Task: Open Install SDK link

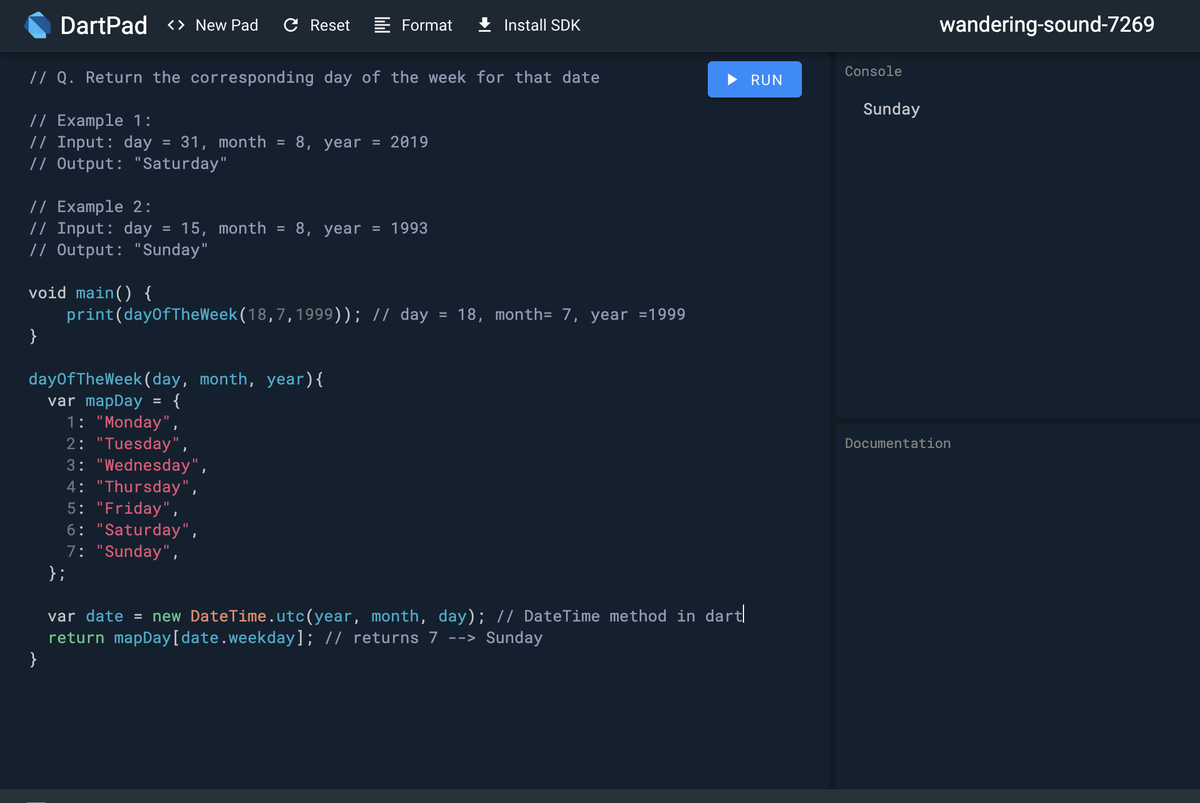Action: point(528,25)
